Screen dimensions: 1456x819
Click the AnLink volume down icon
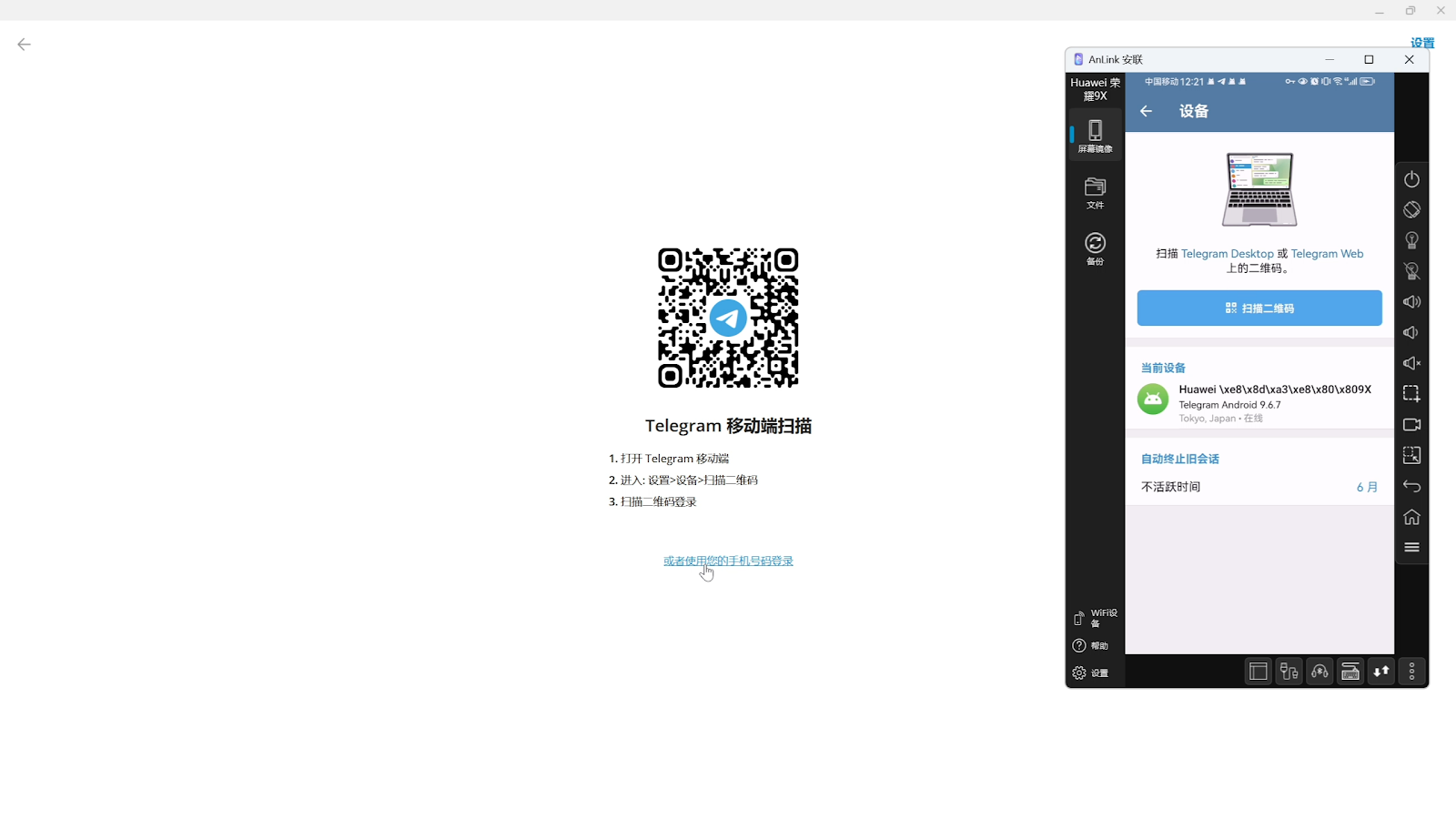pos(1411,332)
